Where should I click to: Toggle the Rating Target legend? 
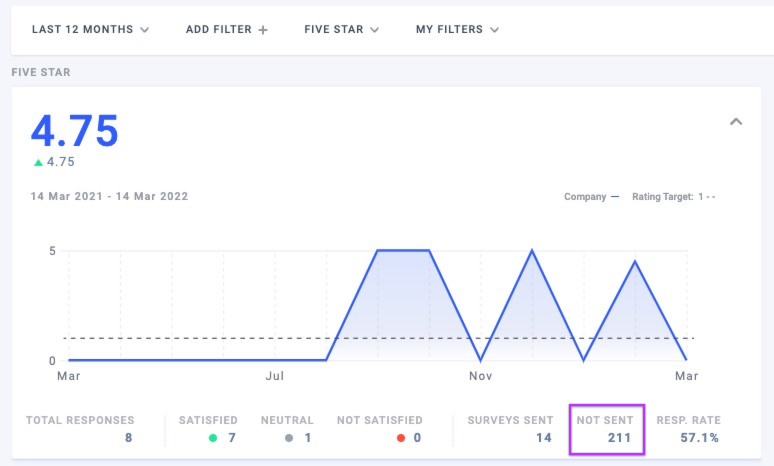coord(673,197)
